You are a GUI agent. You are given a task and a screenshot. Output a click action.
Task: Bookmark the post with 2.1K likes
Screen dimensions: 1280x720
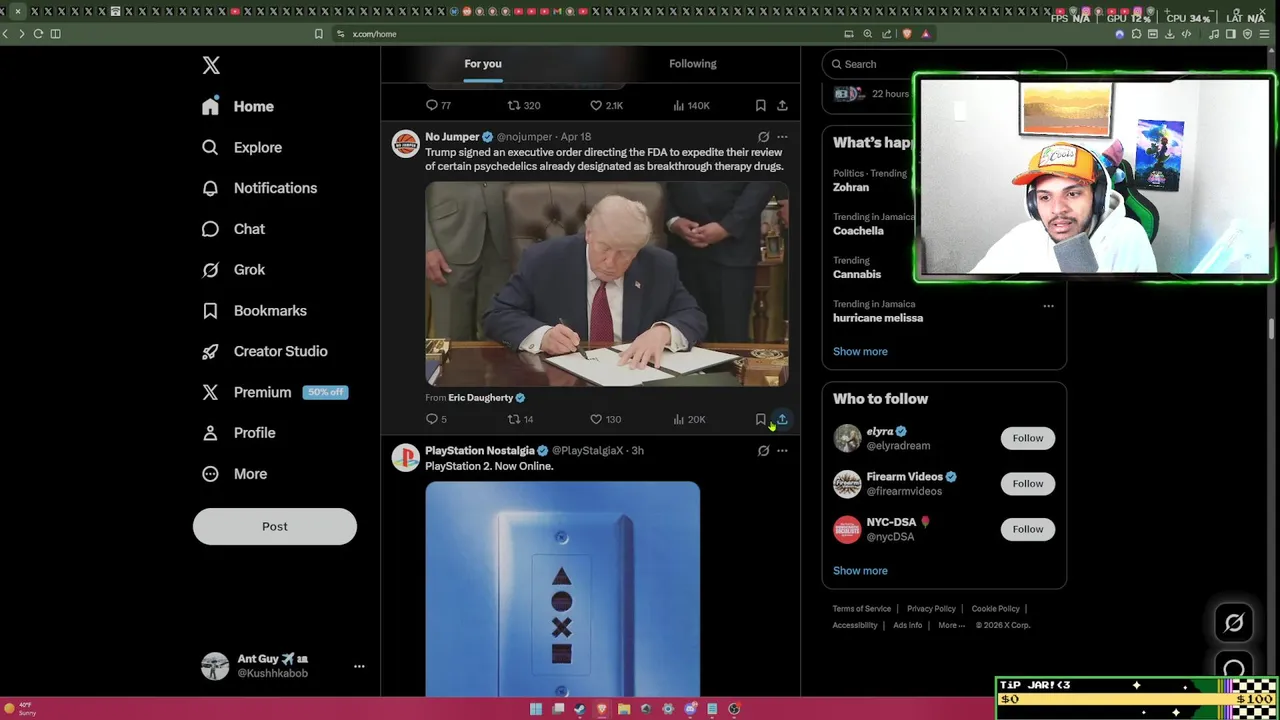pos(761,105)
